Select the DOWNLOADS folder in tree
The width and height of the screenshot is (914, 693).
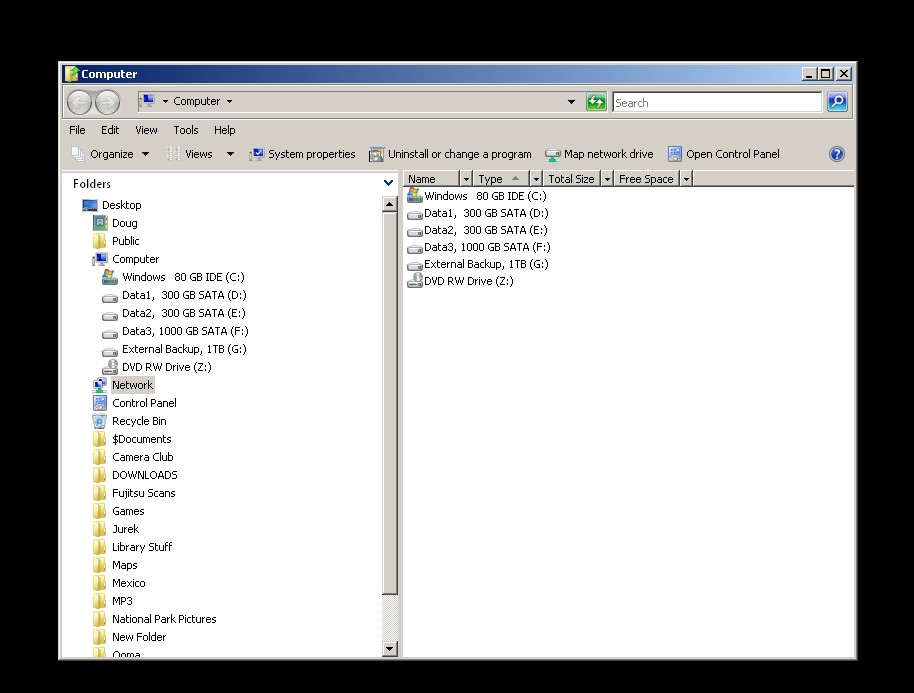coord(145,475)
